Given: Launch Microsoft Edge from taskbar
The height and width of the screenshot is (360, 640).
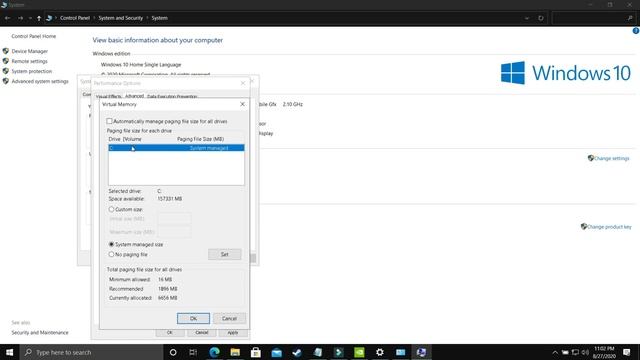Looking at the screenshot, I should tap(214, 352).
